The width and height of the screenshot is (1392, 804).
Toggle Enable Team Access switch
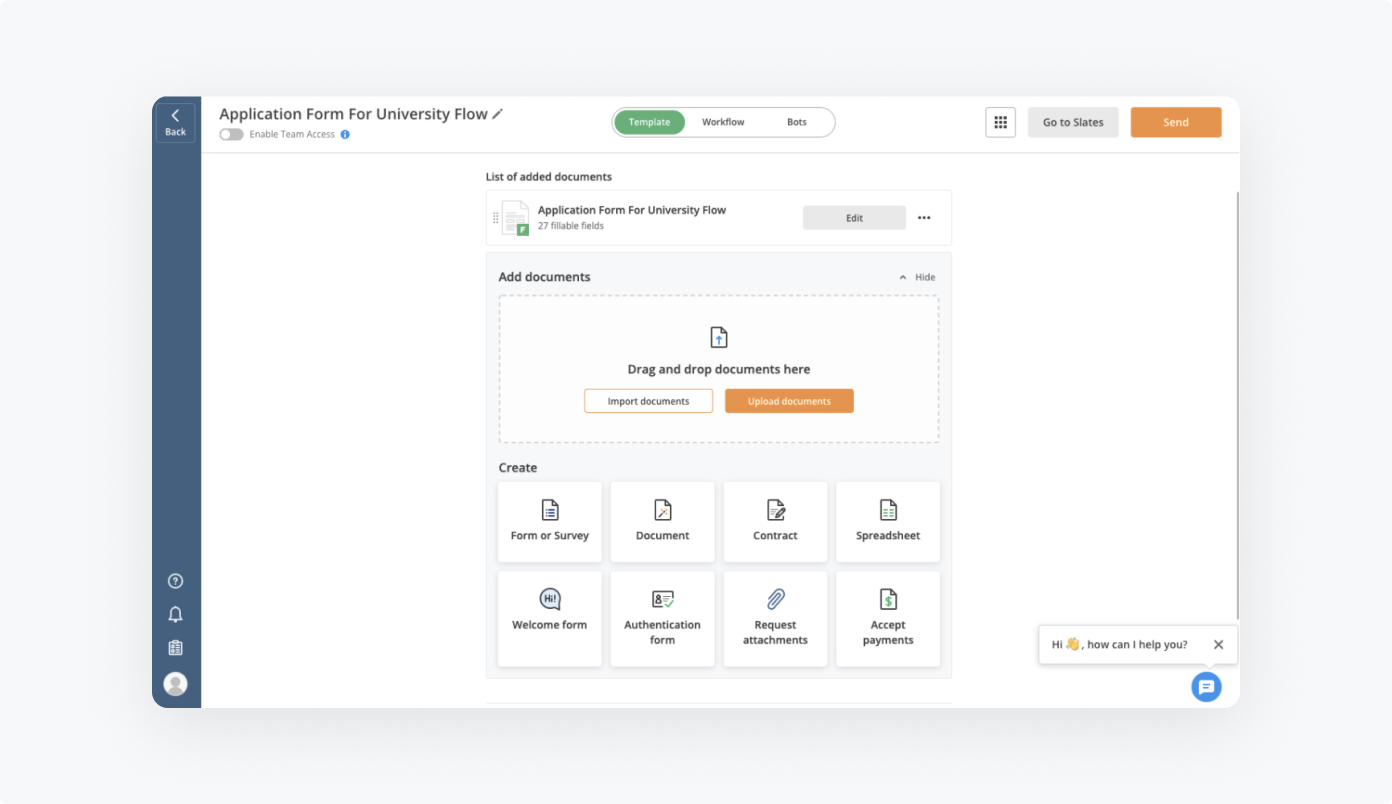[231, 134]
